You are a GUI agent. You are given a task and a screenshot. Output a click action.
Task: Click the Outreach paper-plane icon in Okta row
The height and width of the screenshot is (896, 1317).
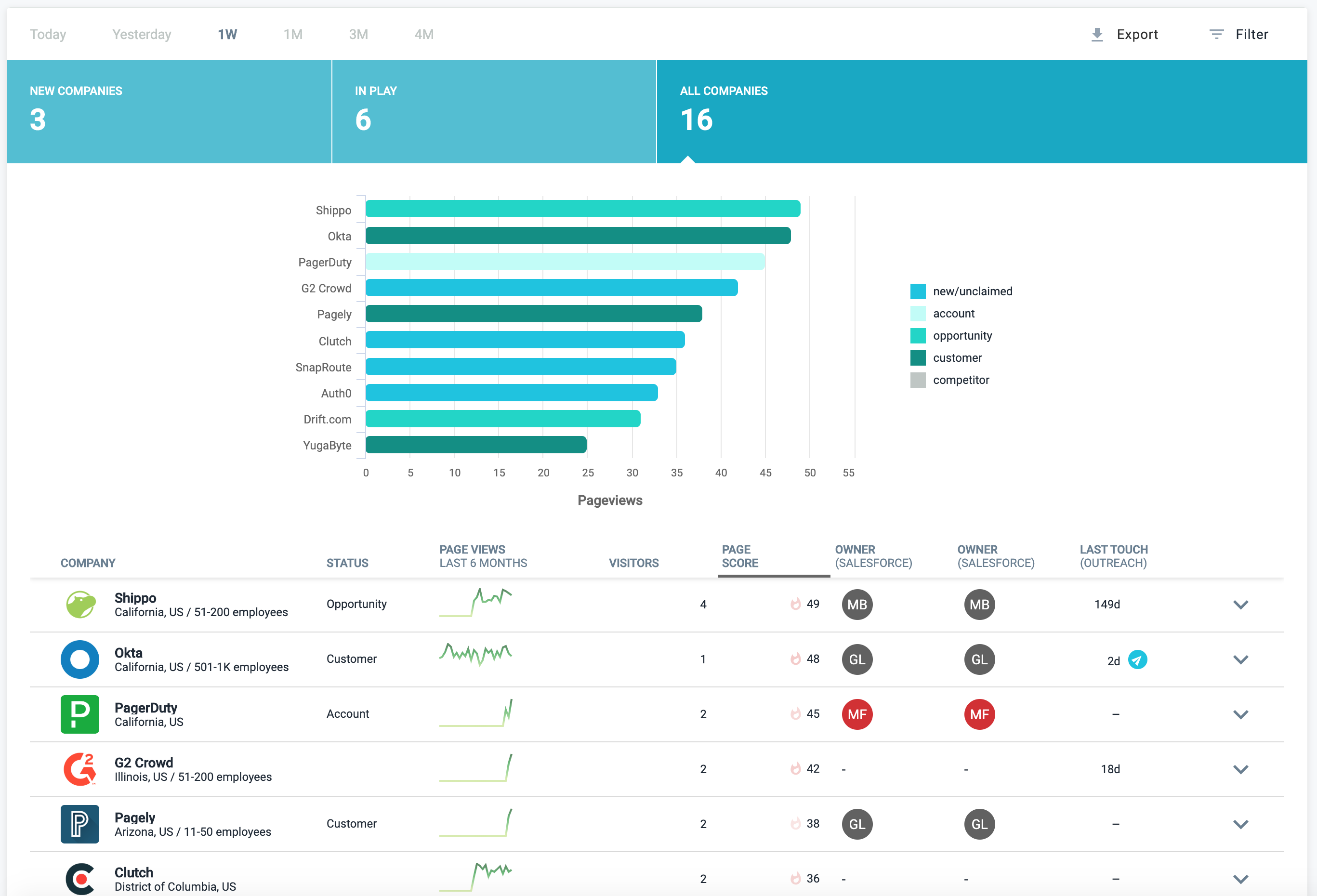[x=1137, y=659]
